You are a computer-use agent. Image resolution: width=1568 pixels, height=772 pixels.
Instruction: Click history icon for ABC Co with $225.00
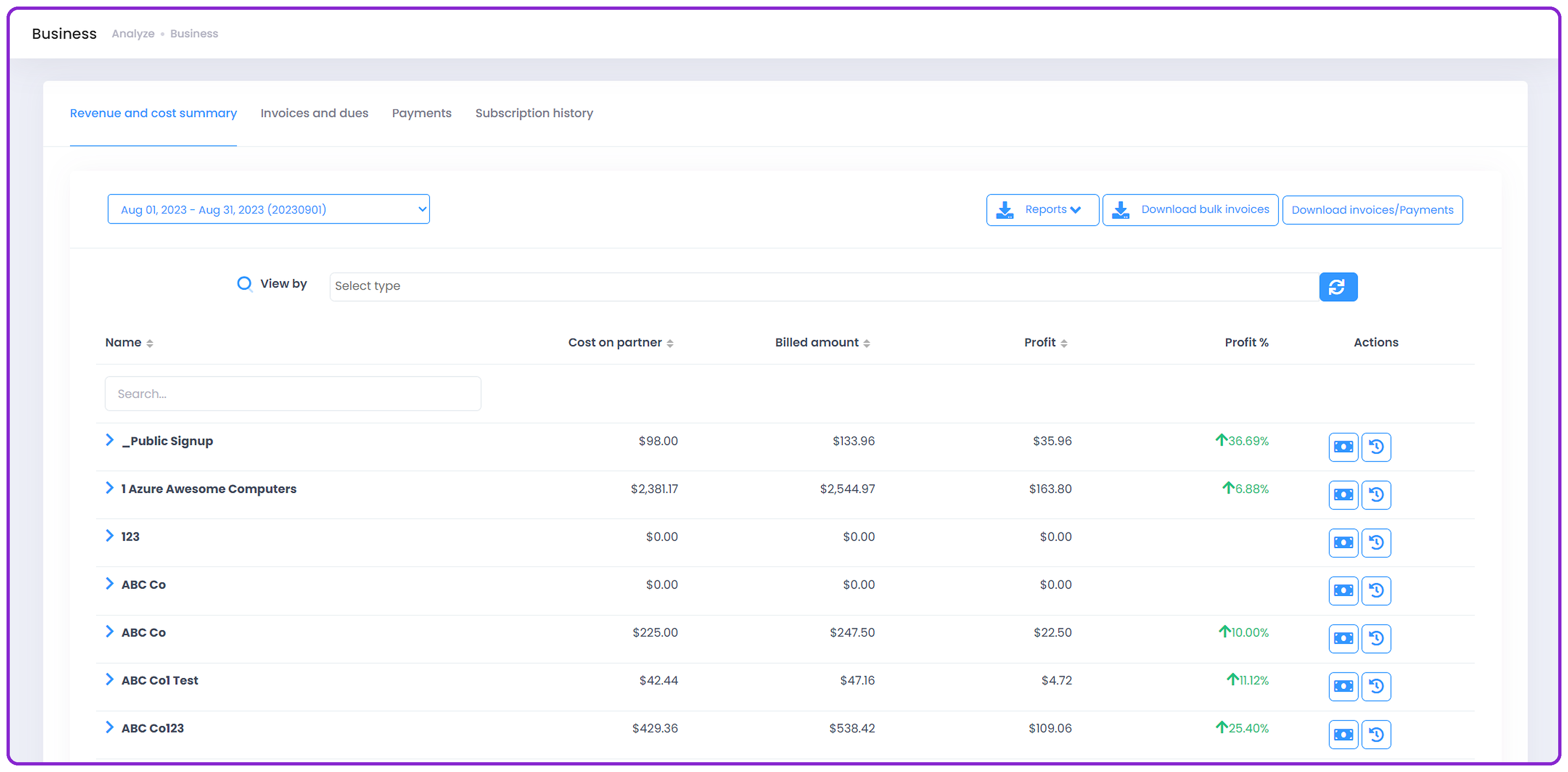(1376, 639)
